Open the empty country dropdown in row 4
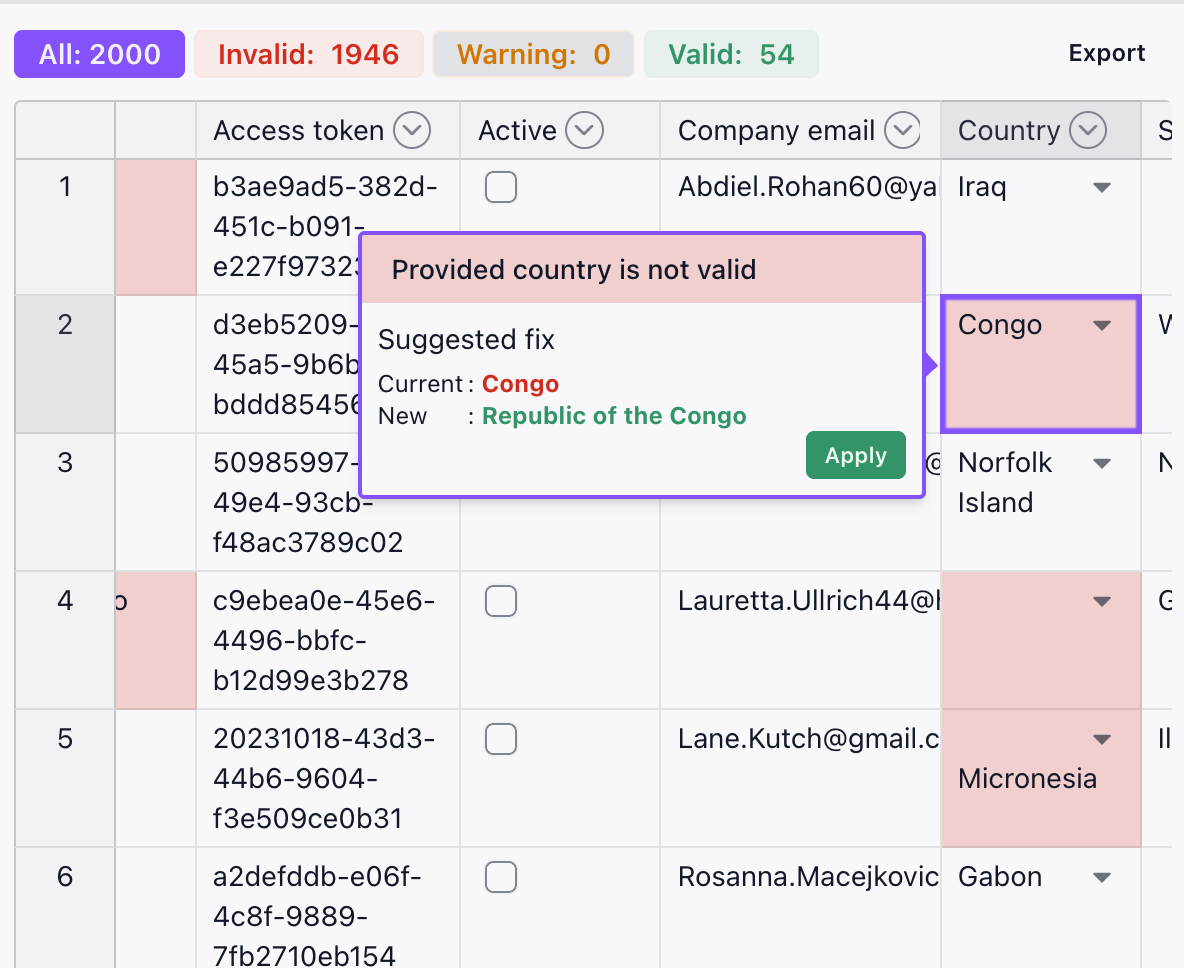Image resolution: width=1184 pixels, height=968 pixels. coord(1101,601)
